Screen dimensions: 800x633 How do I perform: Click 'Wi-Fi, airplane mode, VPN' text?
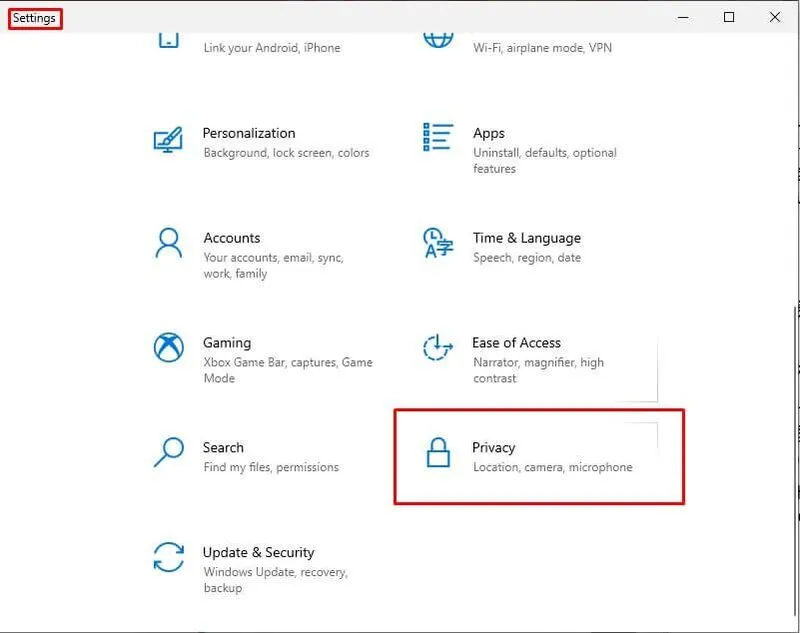542,48
